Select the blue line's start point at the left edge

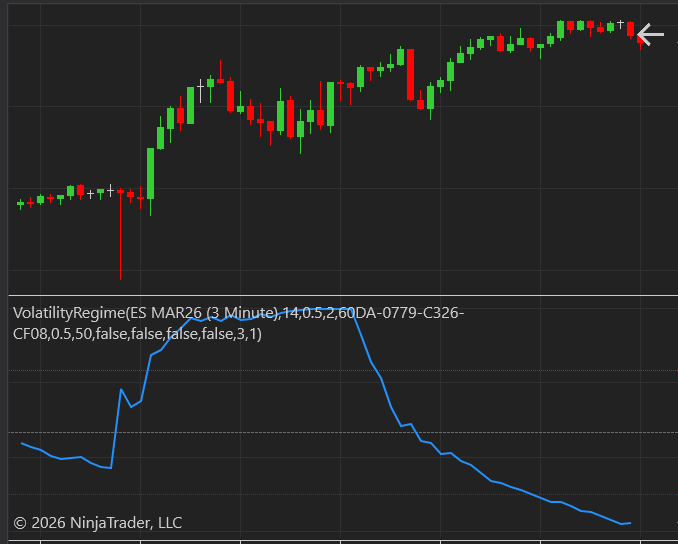(22, 443)
